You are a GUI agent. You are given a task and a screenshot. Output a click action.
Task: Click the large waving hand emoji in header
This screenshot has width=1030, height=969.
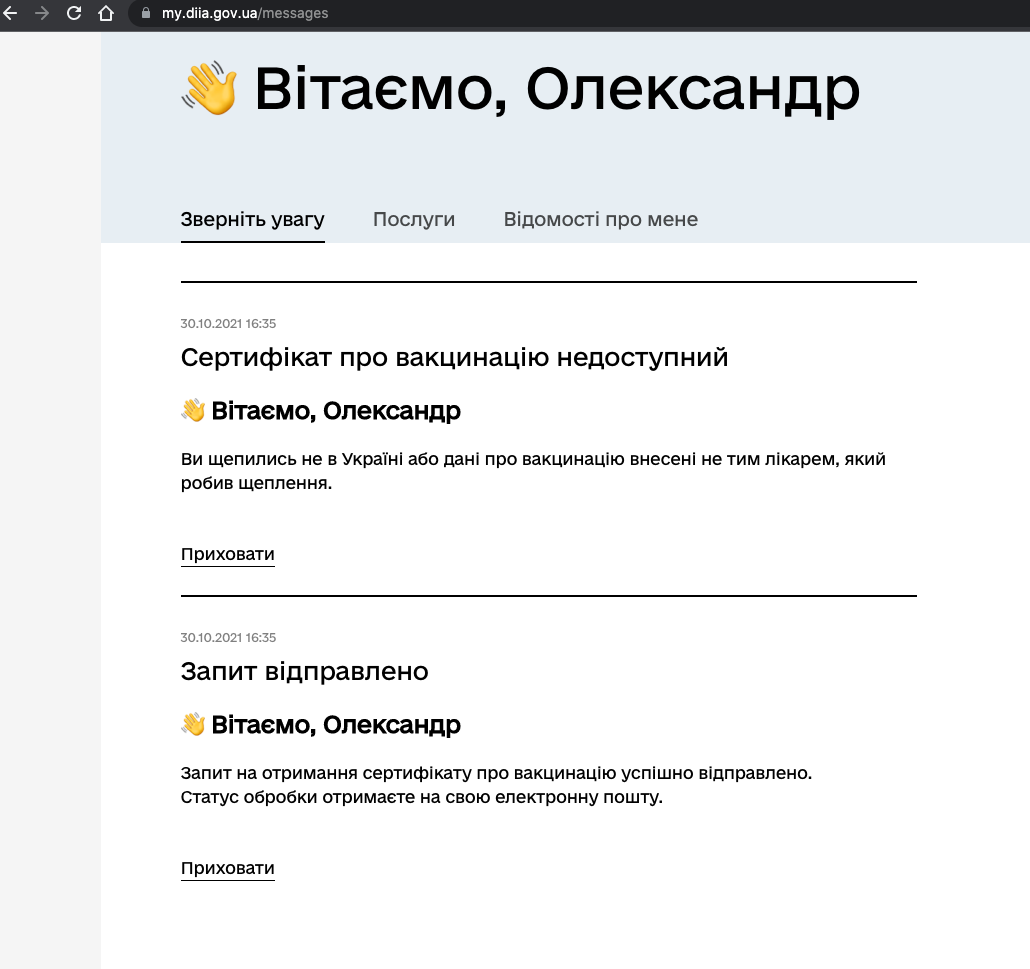click(x=209, y=90)
